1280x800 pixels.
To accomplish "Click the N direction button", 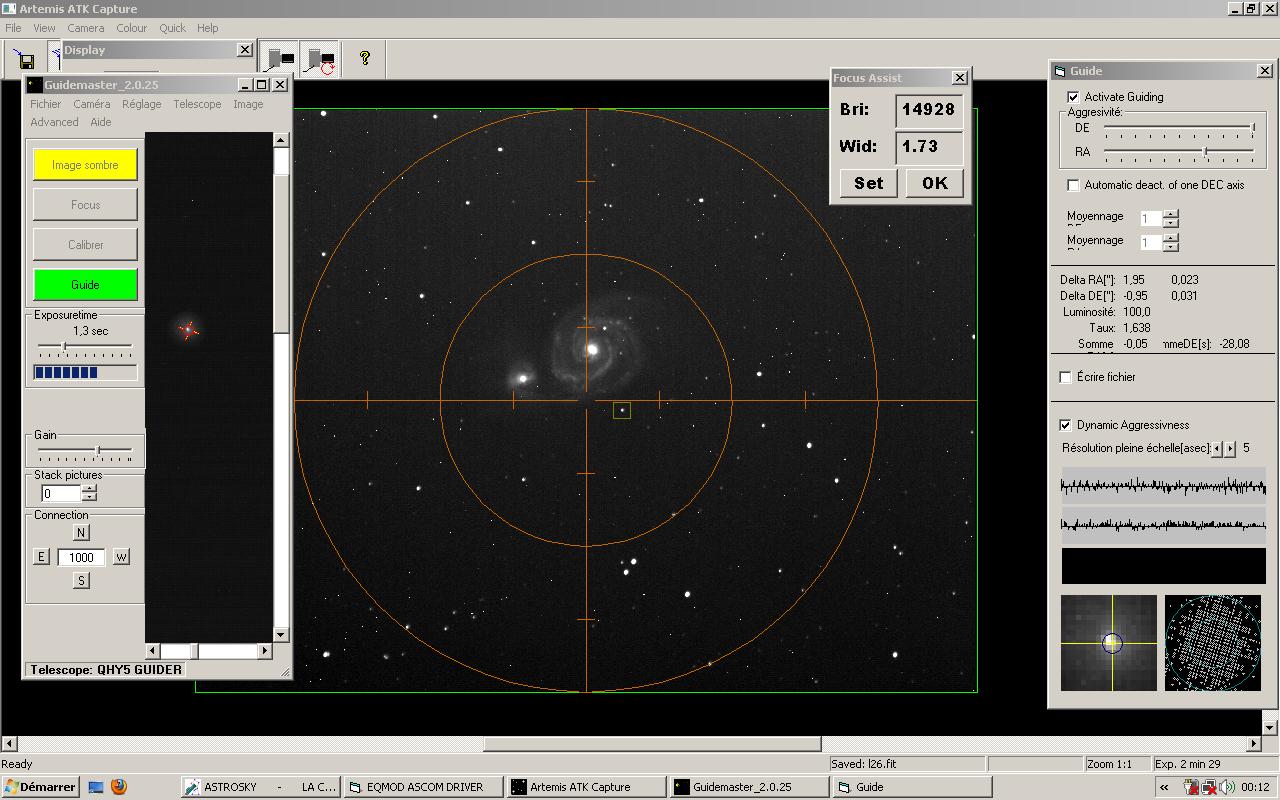I will pyautogui.click(x=81, y=533).
